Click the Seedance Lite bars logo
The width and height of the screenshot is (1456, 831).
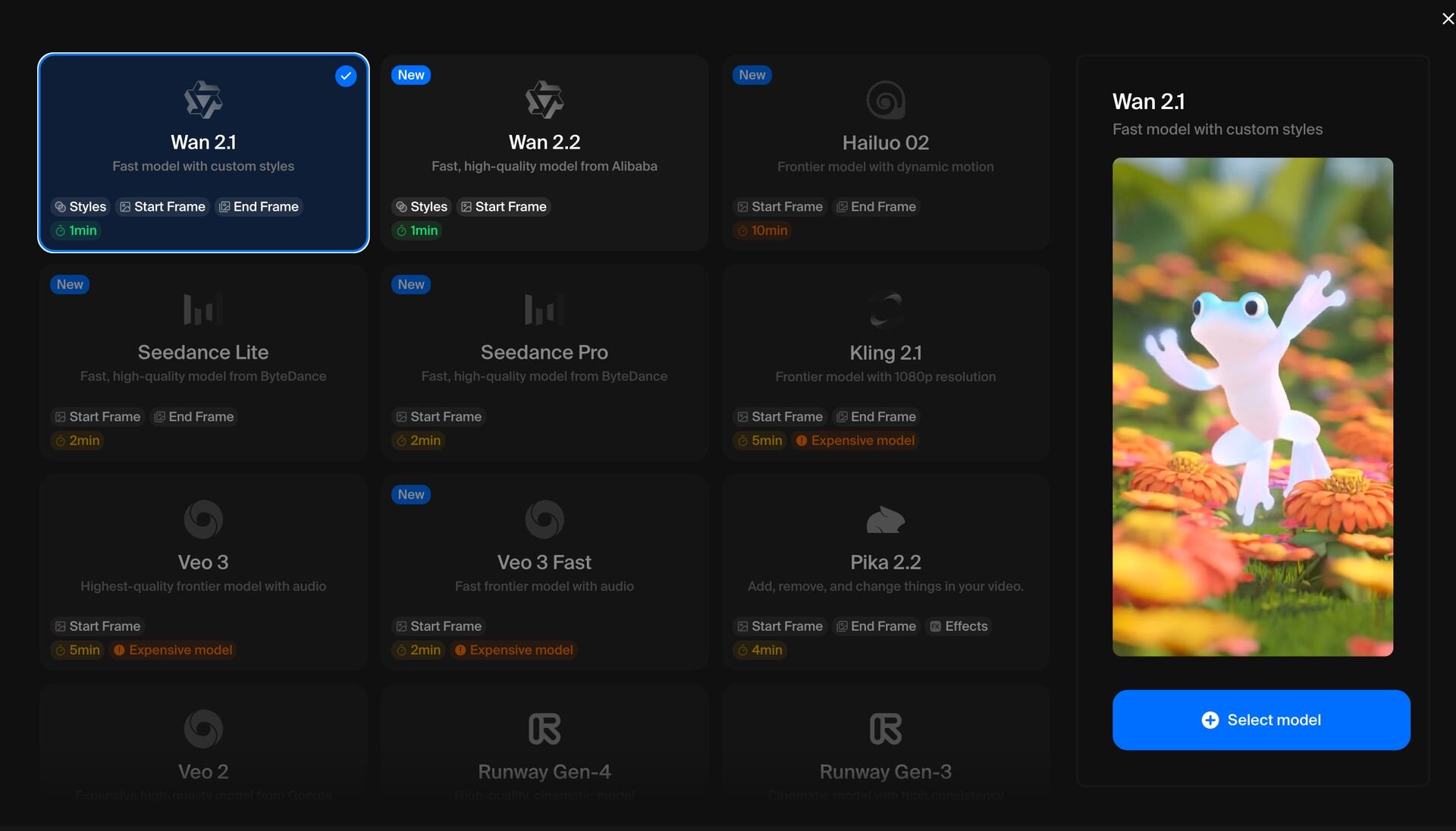(x=203, y=309)
